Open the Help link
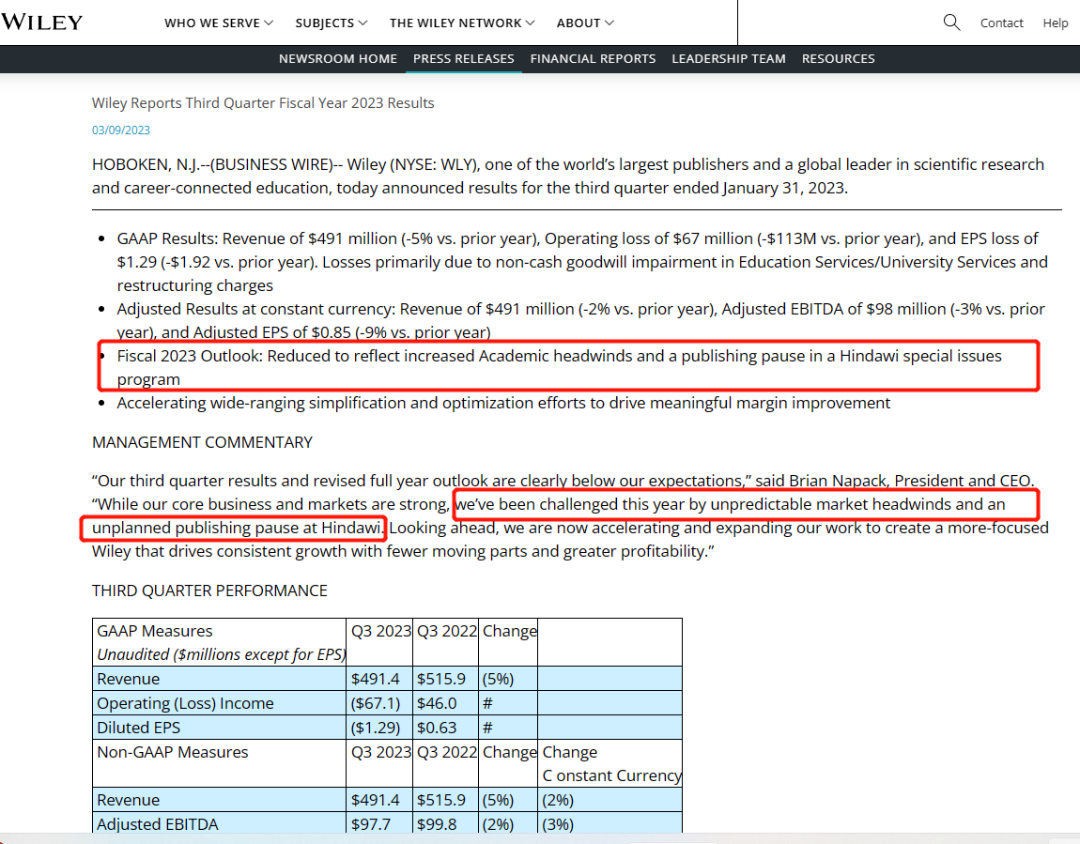Viewport: 1080px width, 844px height. 1055,23
